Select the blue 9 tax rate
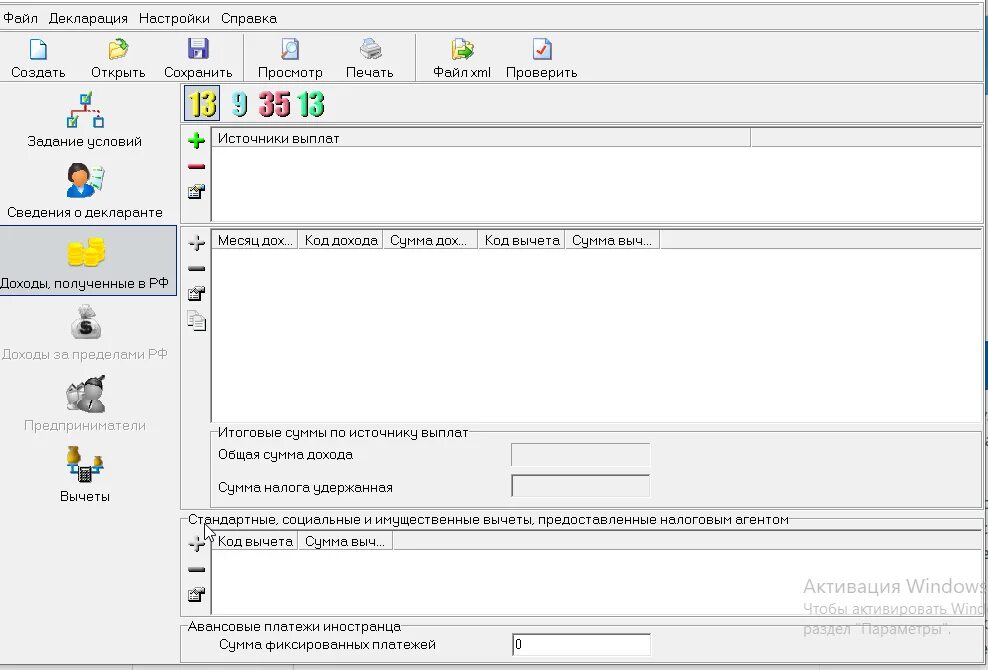This screenshot has height=670, width=988. point(239,103)
